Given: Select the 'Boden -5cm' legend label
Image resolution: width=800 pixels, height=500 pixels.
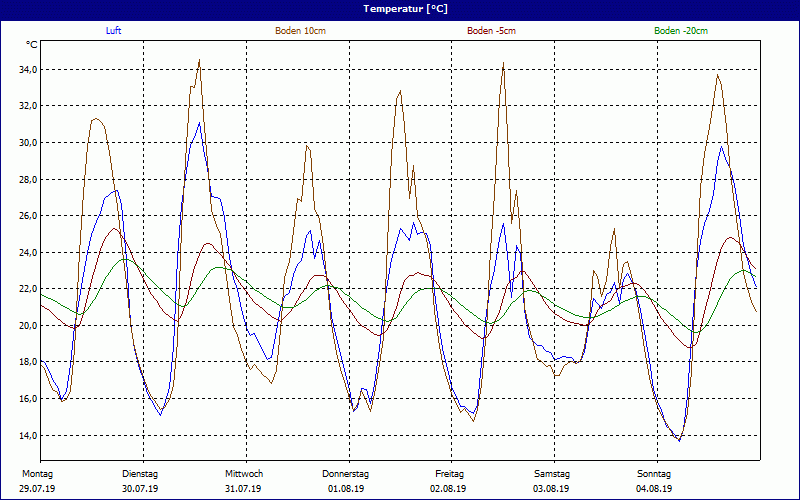Looking at the screenshot, I should pyautogui.click(x=491, y=31).
